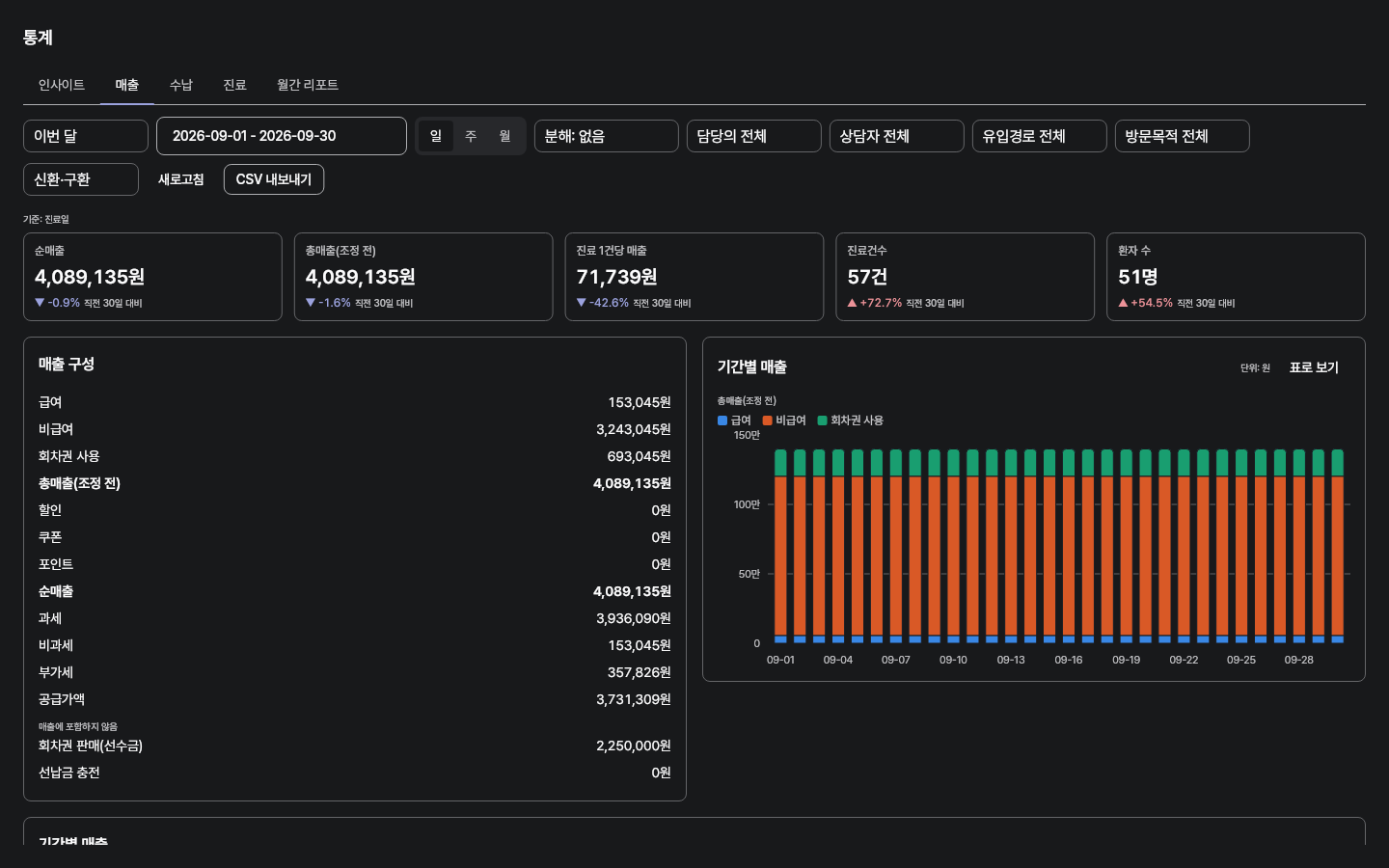Click the 2,250,000원 회차권 판매 amount
1389x868 pixels.
634,746
